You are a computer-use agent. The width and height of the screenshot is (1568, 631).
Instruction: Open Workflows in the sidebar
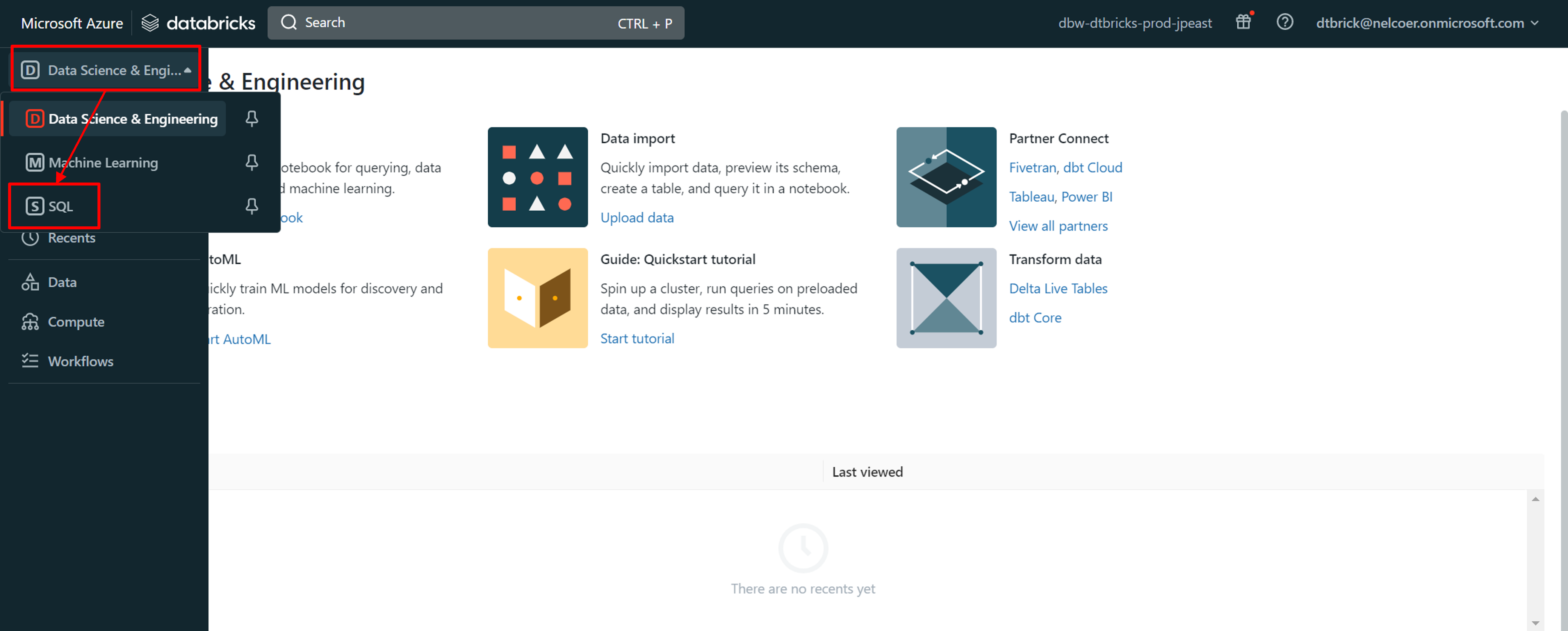80,361
